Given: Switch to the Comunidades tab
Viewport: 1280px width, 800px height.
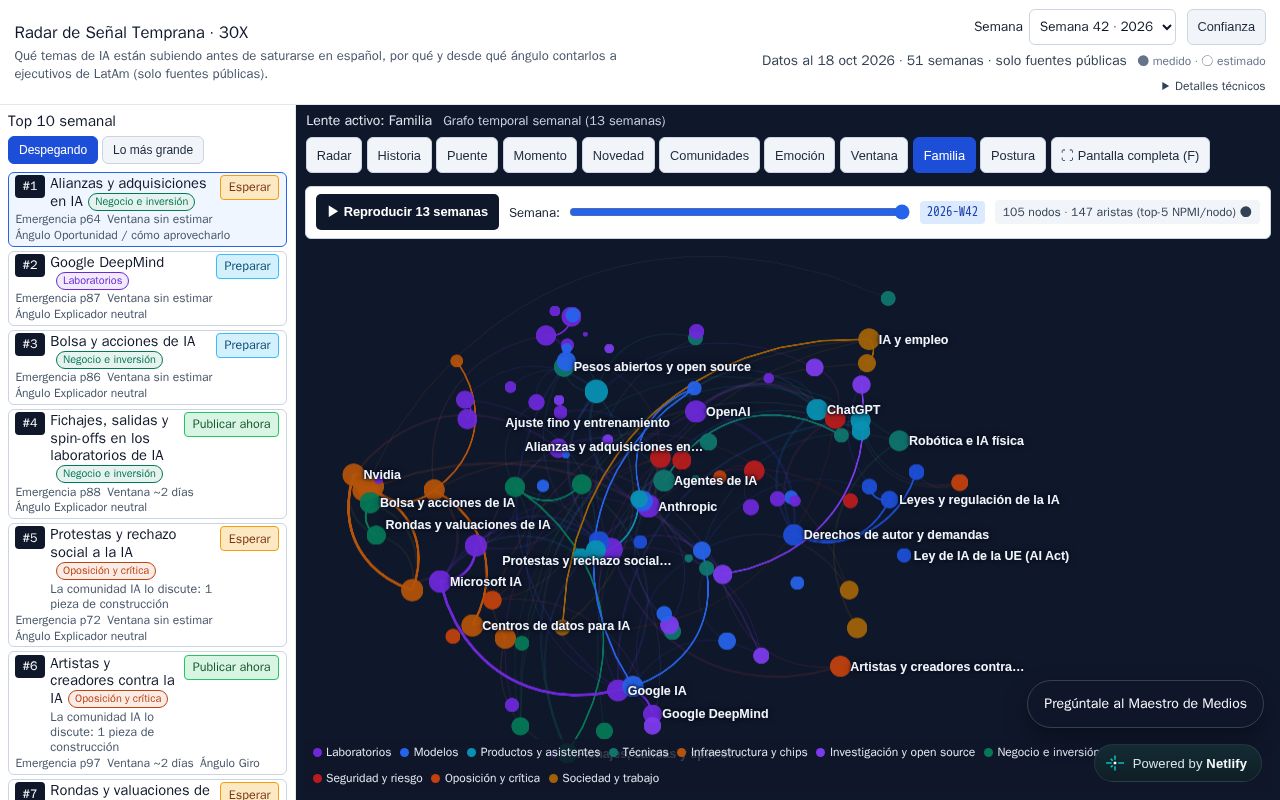Looking at the screenshot, I should 709,155.
